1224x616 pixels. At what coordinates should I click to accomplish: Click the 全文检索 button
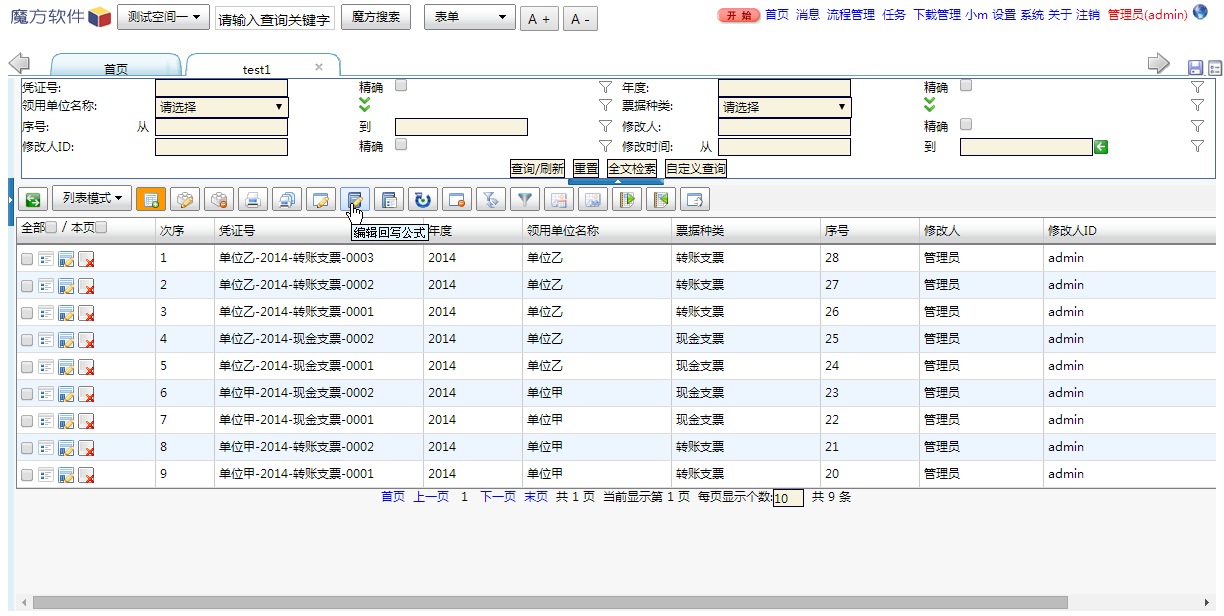(x=632, y=169)
